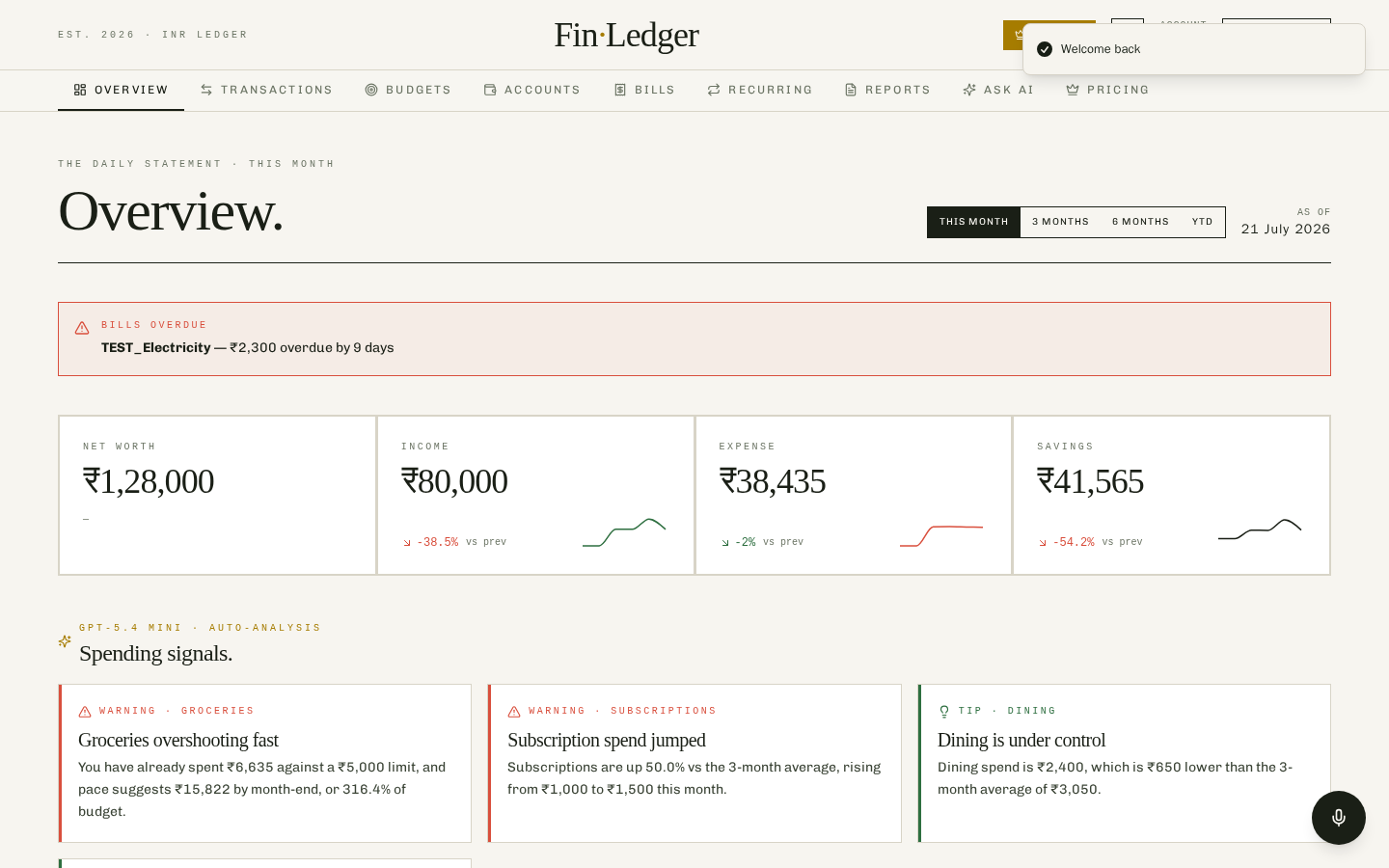Image resolution: width=1389 pixels, height=868 pixels.
Task: Go to the Transactions tab
Action: click(266, 90)
